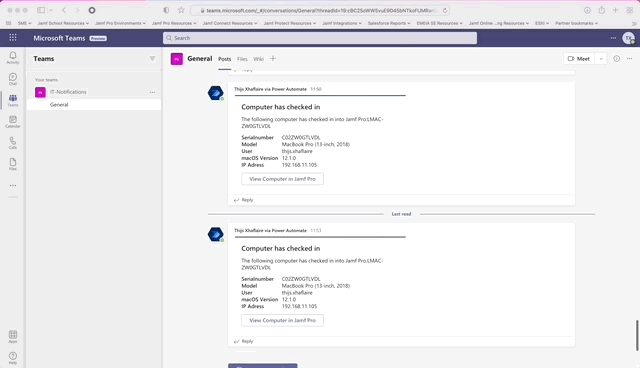Viewport: 640px width, 368px height.
Task: Open a new browser tab with plus
Action: pos(615,10)
